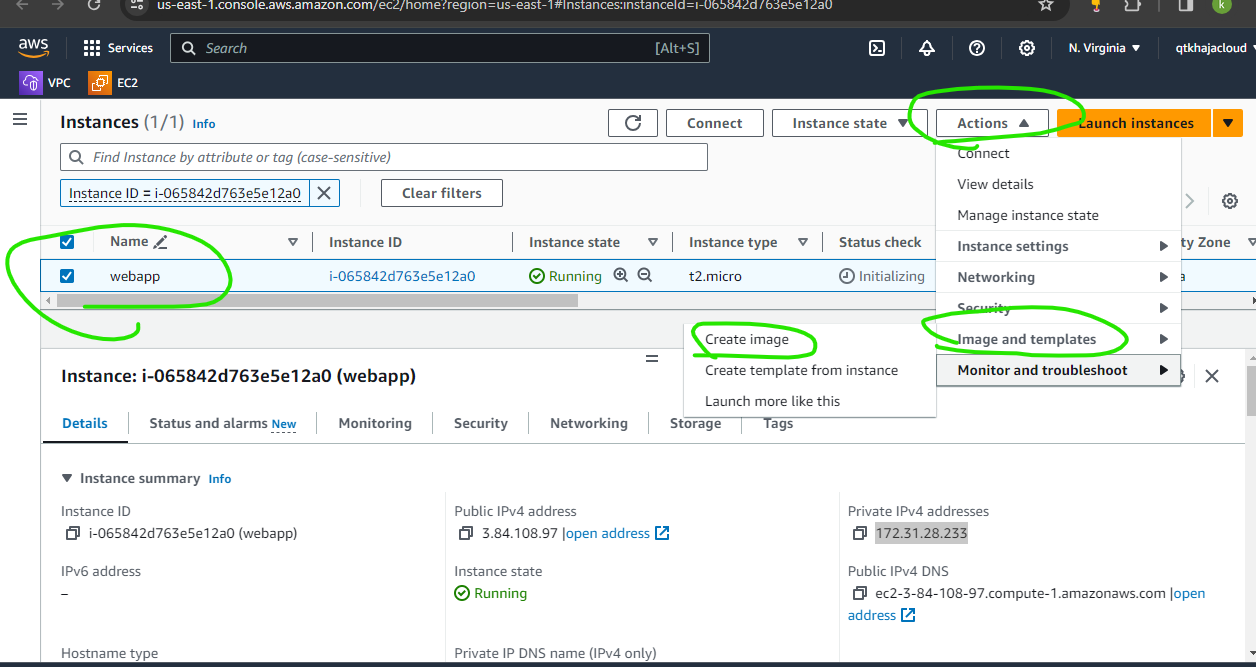Copy the Public IPv4 address 3.84.108.97
This screenshot has height=667, width=1256.
pyautogui.click(x=466, y=534)
